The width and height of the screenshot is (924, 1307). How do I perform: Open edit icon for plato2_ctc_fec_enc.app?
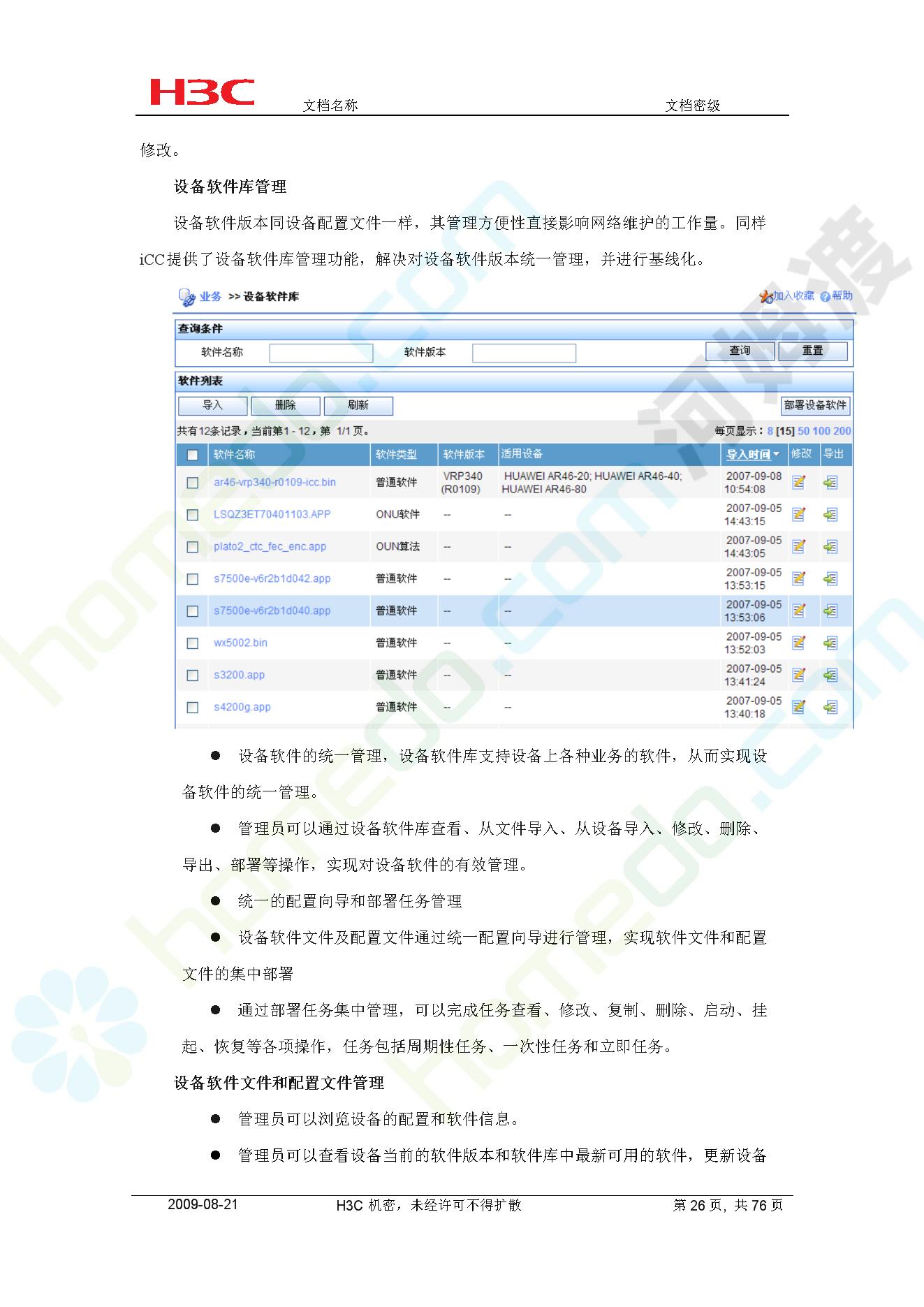(x=799, y=546)
